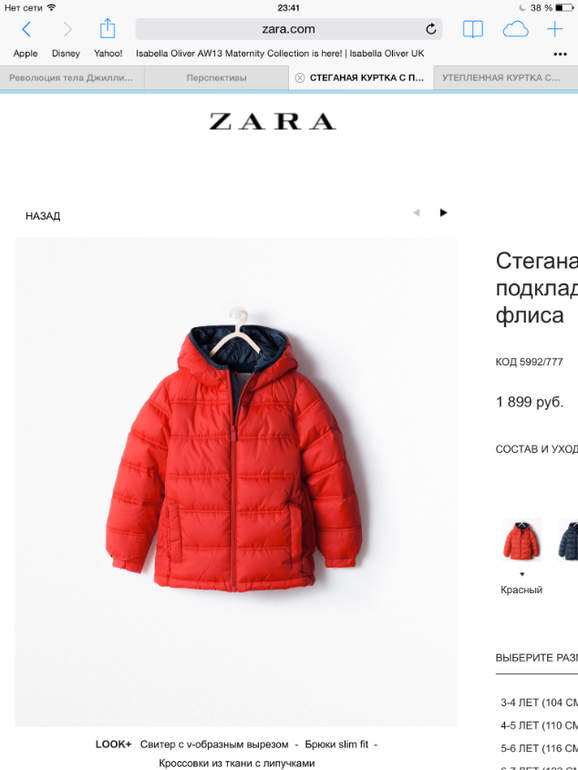The height and width of the screenshot is (770, 578).
Task: Tap the Safari forward arrow
Action: [x=68, y=29]
